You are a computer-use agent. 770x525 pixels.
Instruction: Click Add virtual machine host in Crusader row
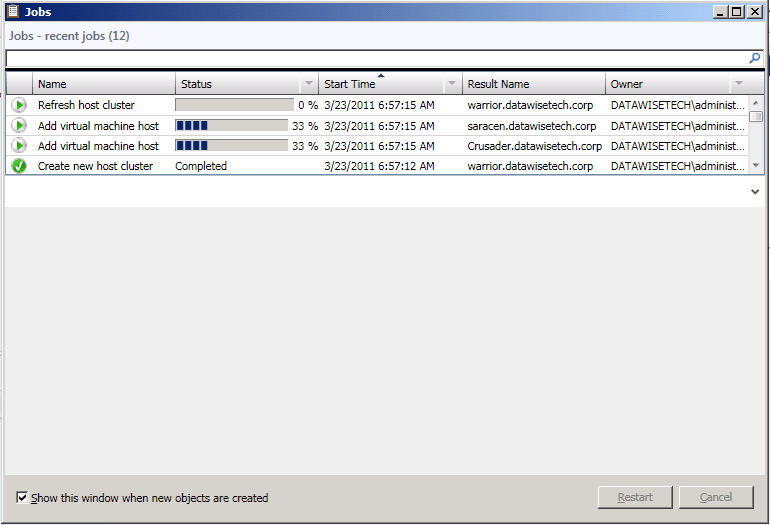point(98,146)
